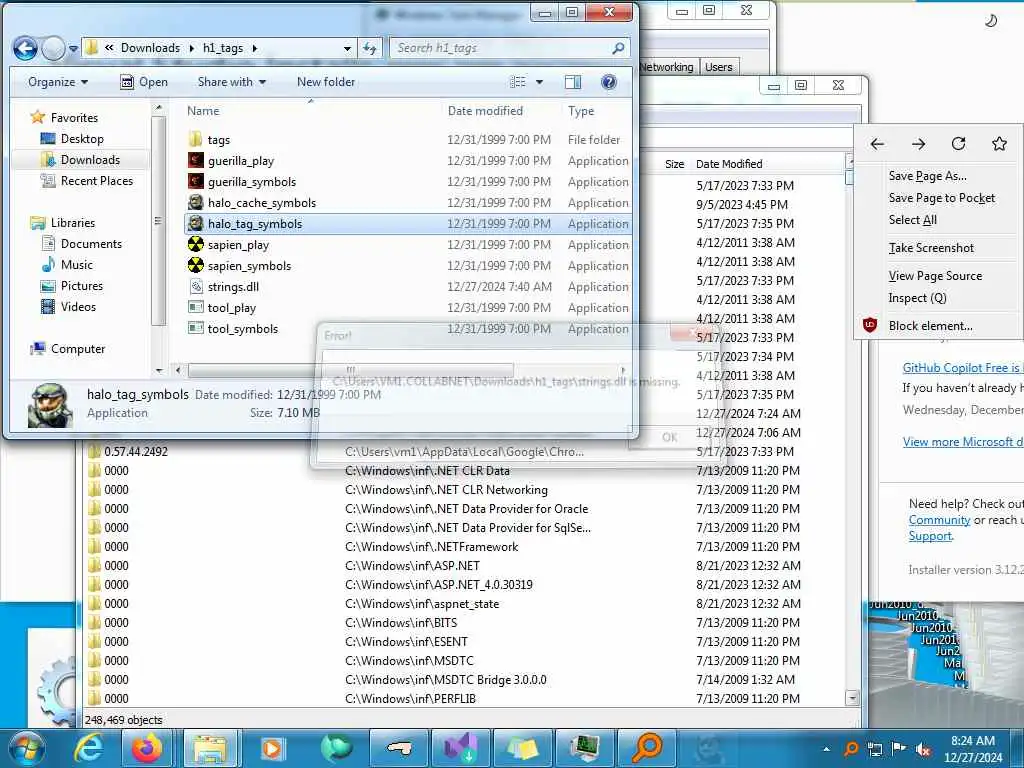Image resolution: width=1024 pixels, height=768 pixels.
Task: Select the tool_play application
Action: 232,308
